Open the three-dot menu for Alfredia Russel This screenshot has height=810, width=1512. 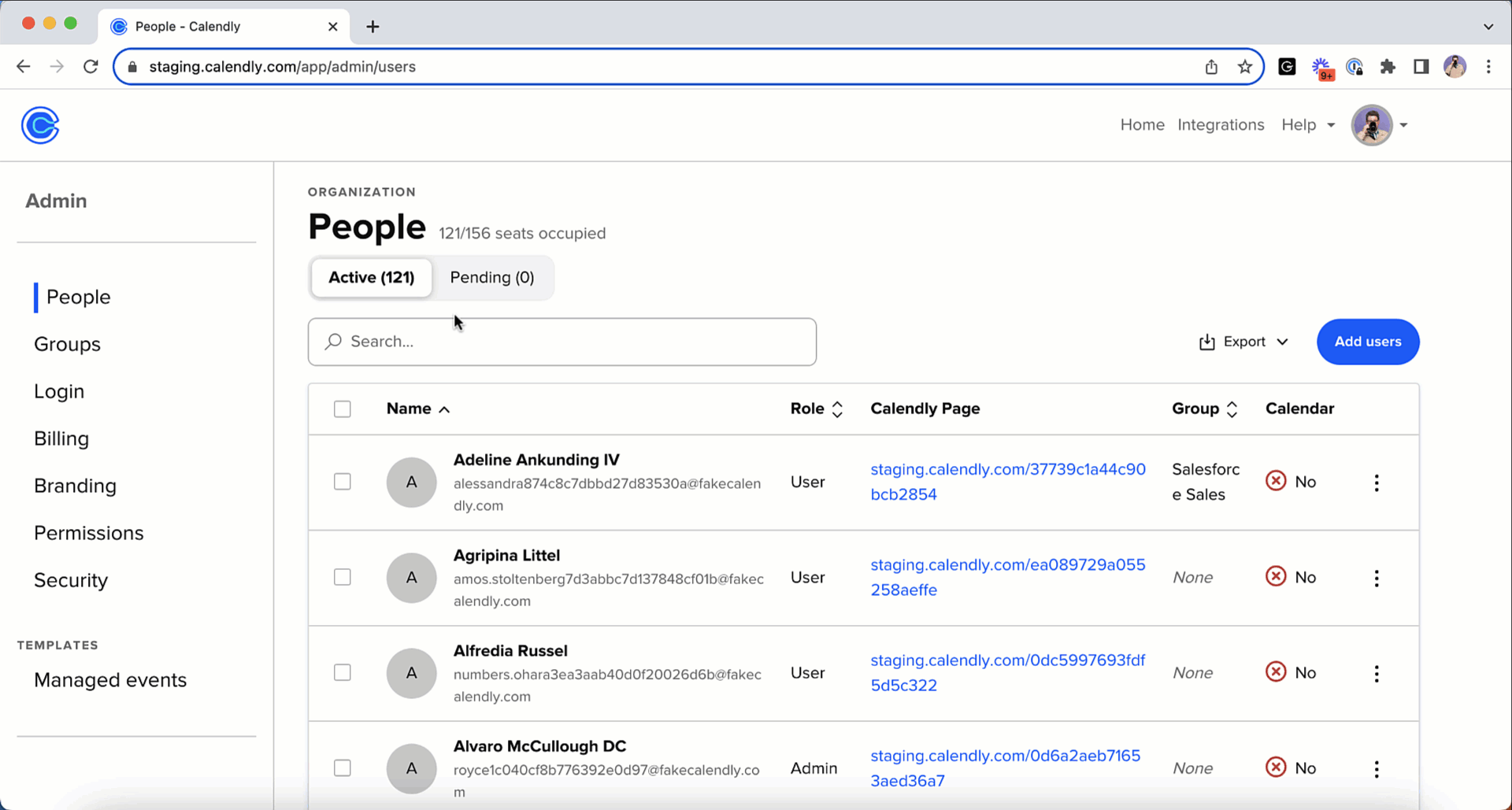click(x=1376, y=674)
